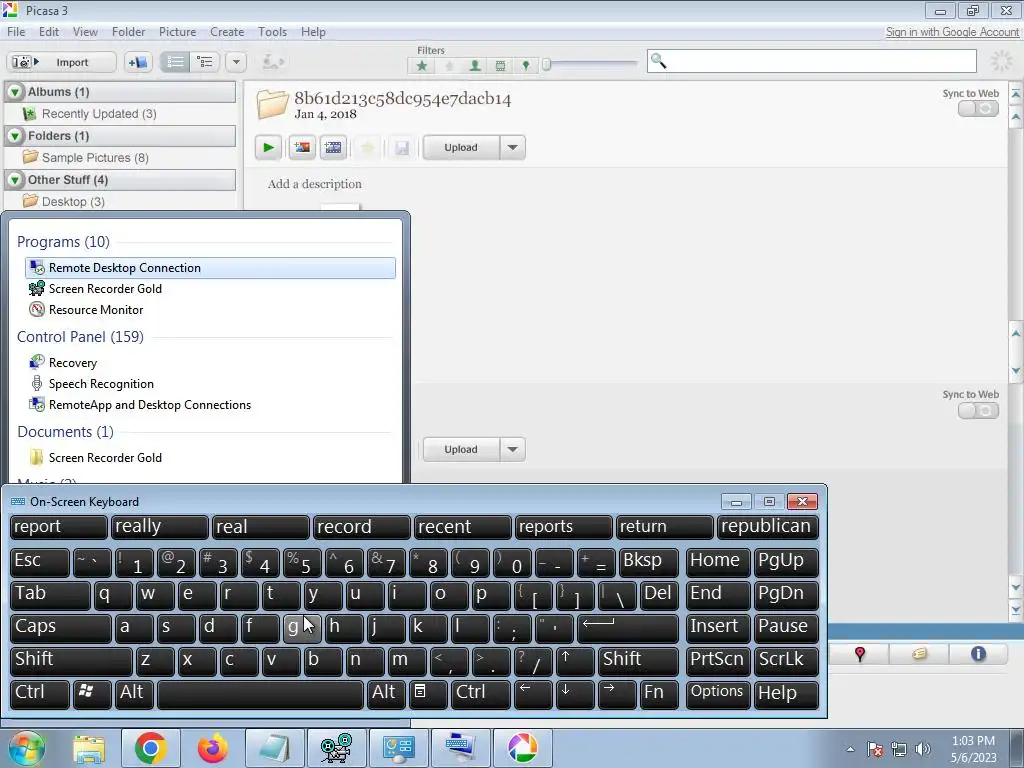
Task: Click the Import button in Picasa
Action: coord(61,62)
